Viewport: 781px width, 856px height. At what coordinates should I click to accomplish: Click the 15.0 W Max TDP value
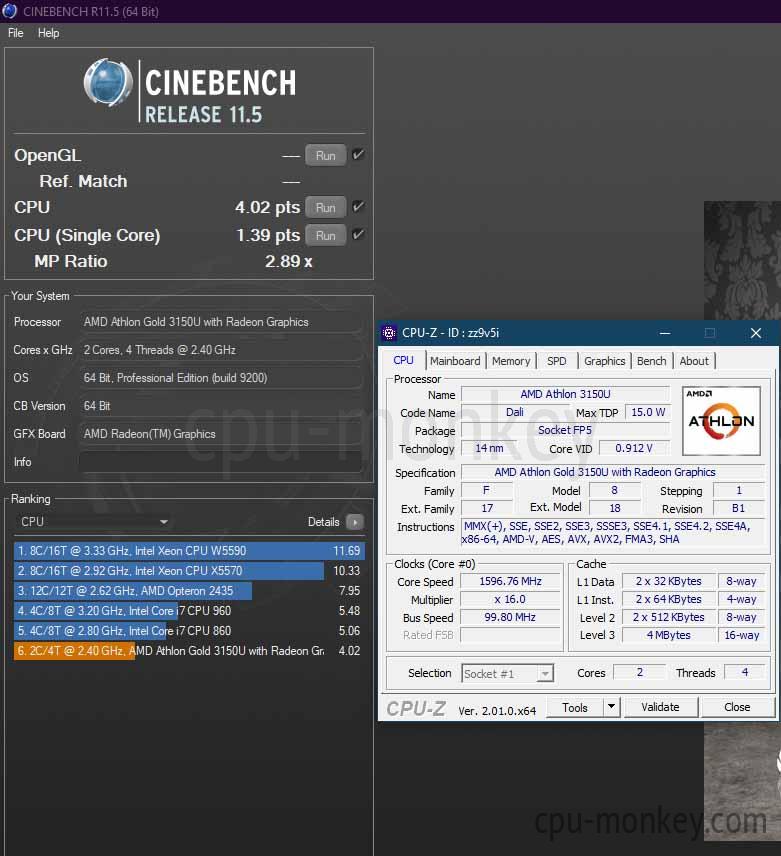point(648,412)
